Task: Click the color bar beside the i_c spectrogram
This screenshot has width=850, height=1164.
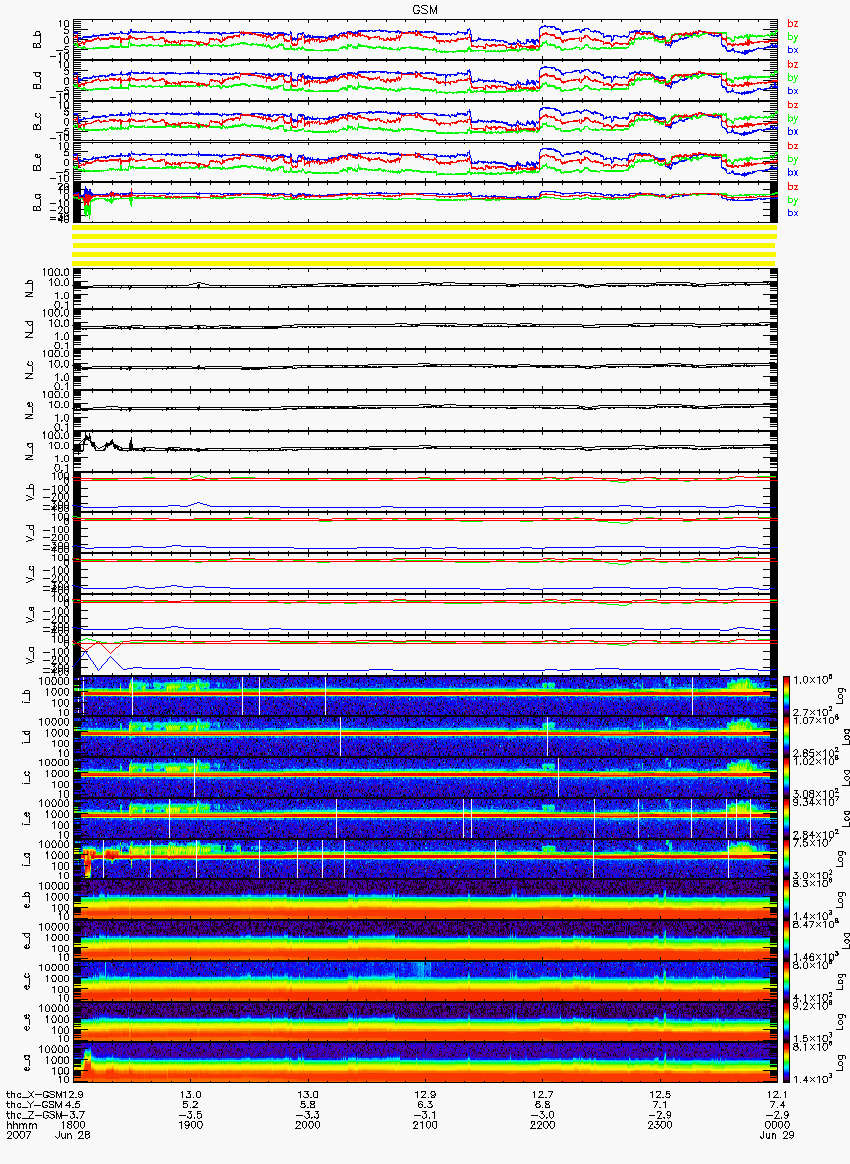Action: [x=786, y=777]
